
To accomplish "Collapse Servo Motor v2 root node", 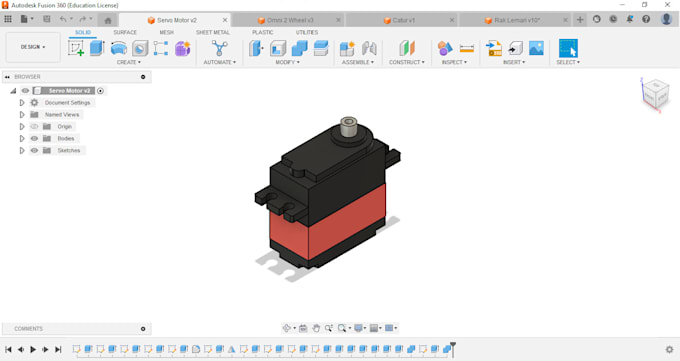I will click(x=13, y=91).
